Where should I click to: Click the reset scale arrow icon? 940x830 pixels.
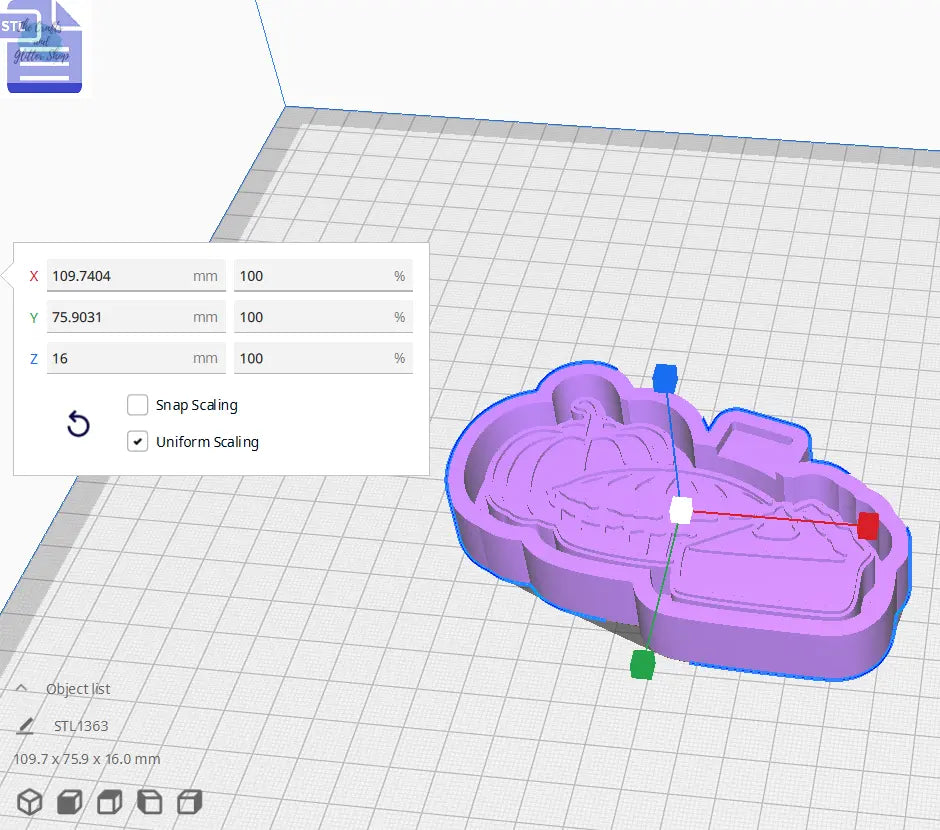click(x=78, y=424)
